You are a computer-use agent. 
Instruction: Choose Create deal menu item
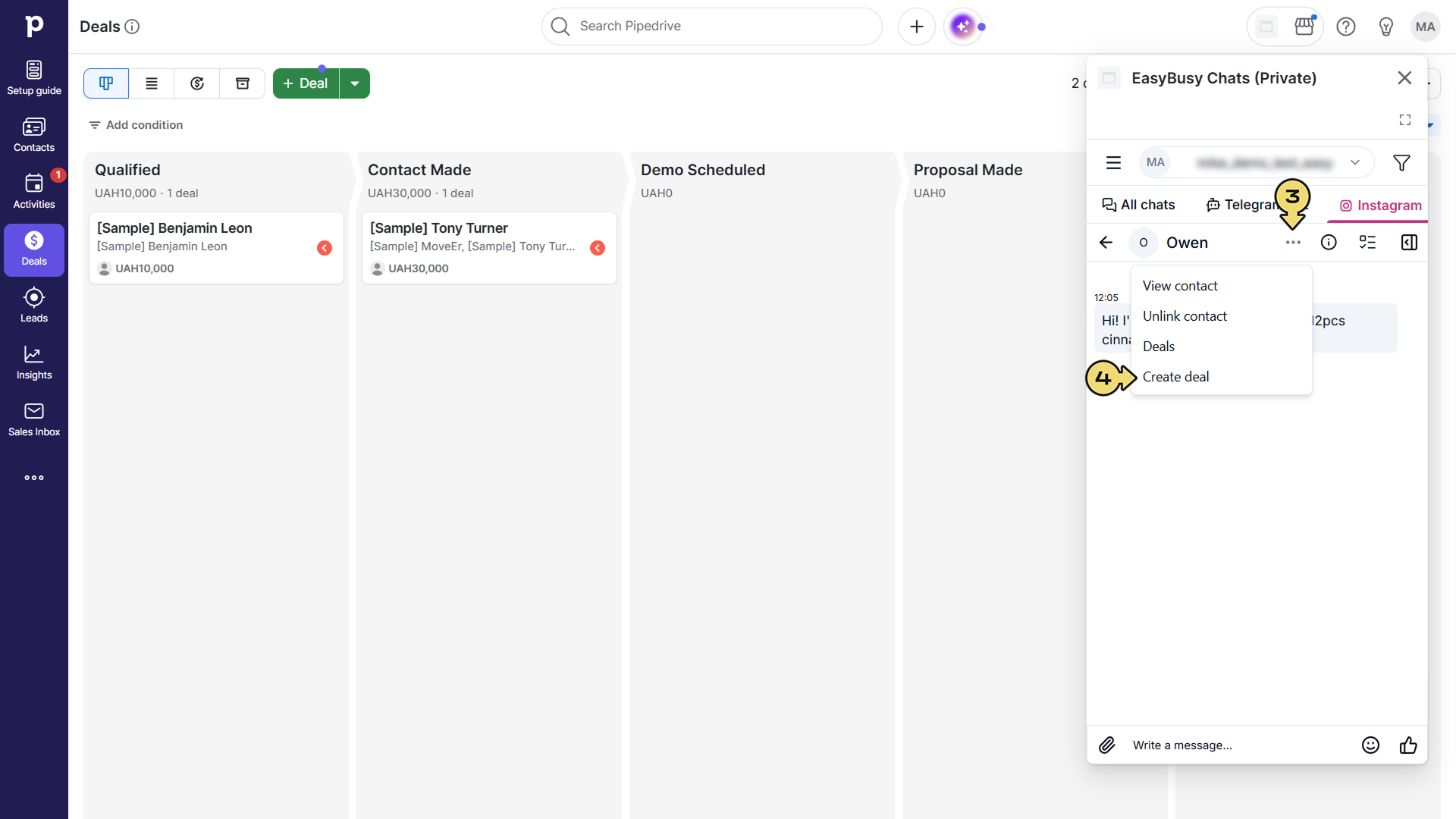coord(1221,377)
